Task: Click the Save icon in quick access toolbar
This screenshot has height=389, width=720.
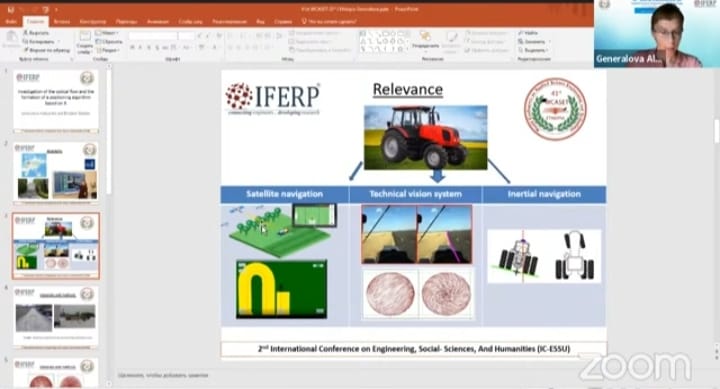Action: click(x=11, y=10)
